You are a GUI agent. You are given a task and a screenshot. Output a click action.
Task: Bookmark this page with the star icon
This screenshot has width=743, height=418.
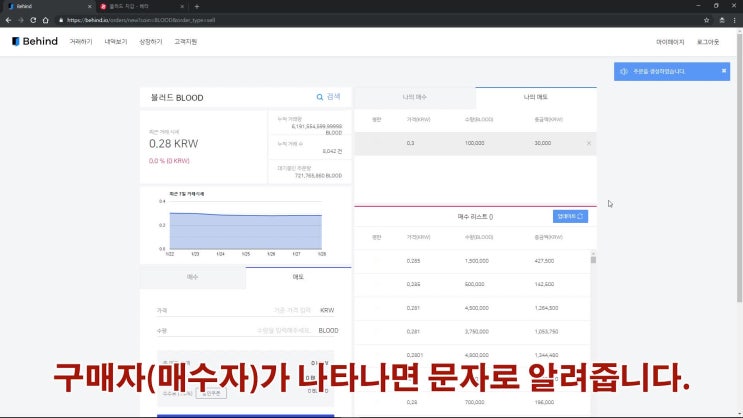(x=707, y=20)
